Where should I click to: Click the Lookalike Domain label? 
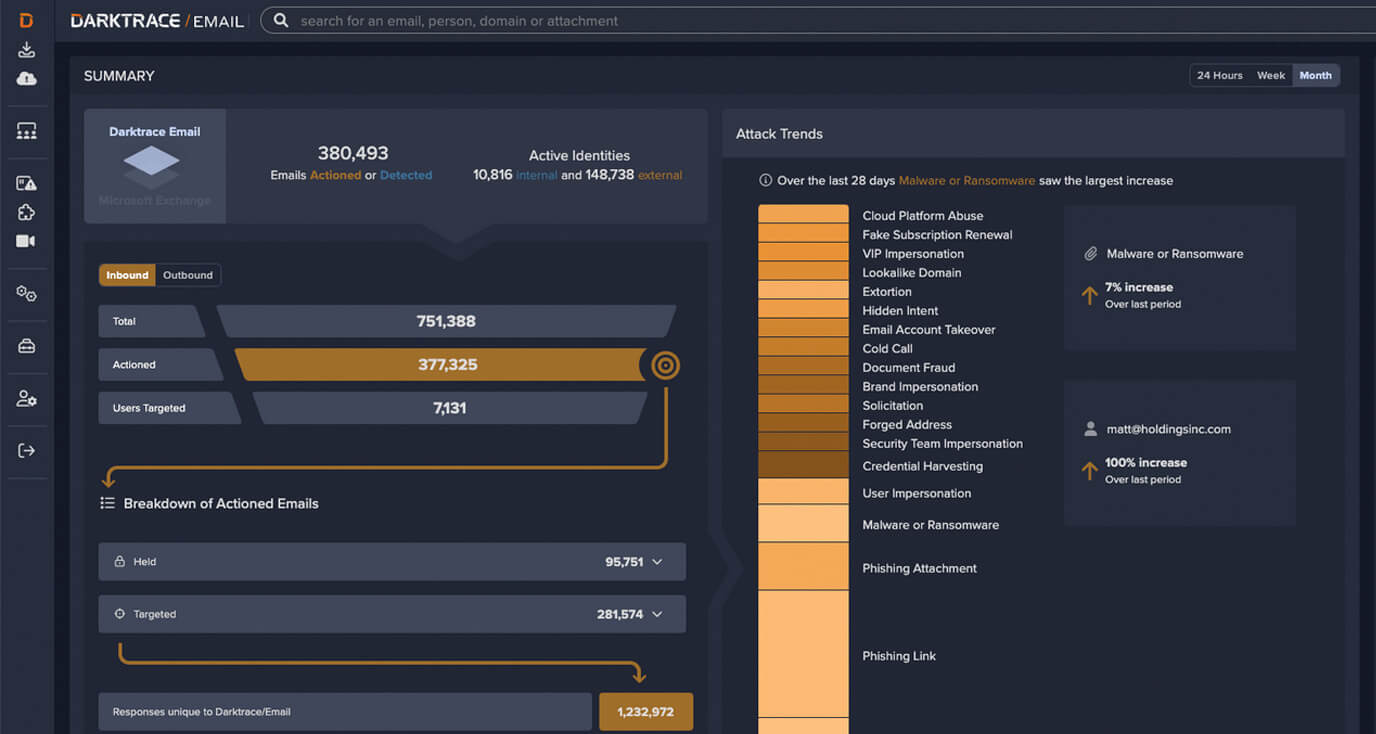[x=912, y=273]
